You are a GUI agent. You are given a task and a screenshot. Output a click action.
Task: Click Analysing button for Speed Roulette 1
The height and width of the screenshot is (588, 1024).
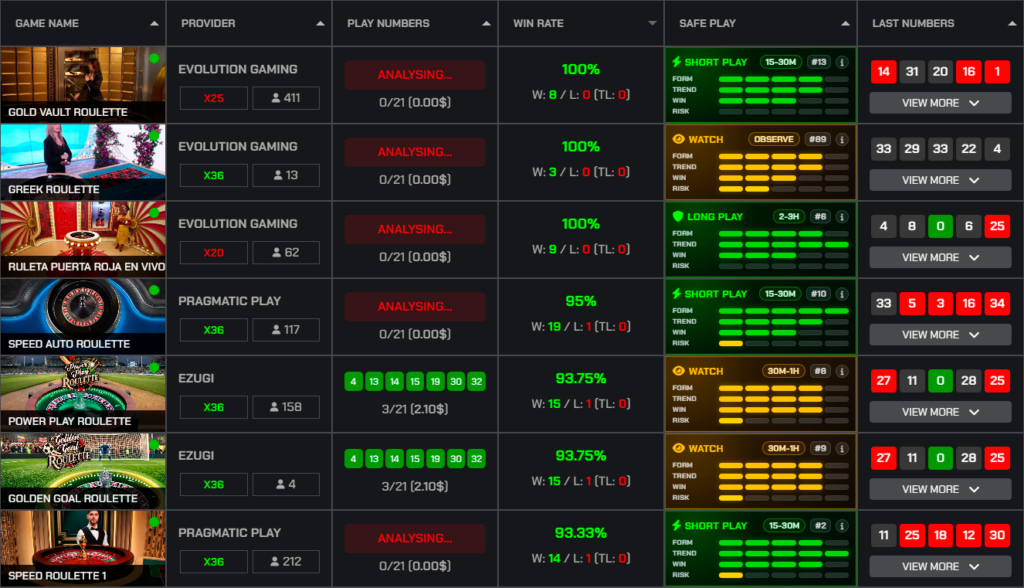click(415, 538)
